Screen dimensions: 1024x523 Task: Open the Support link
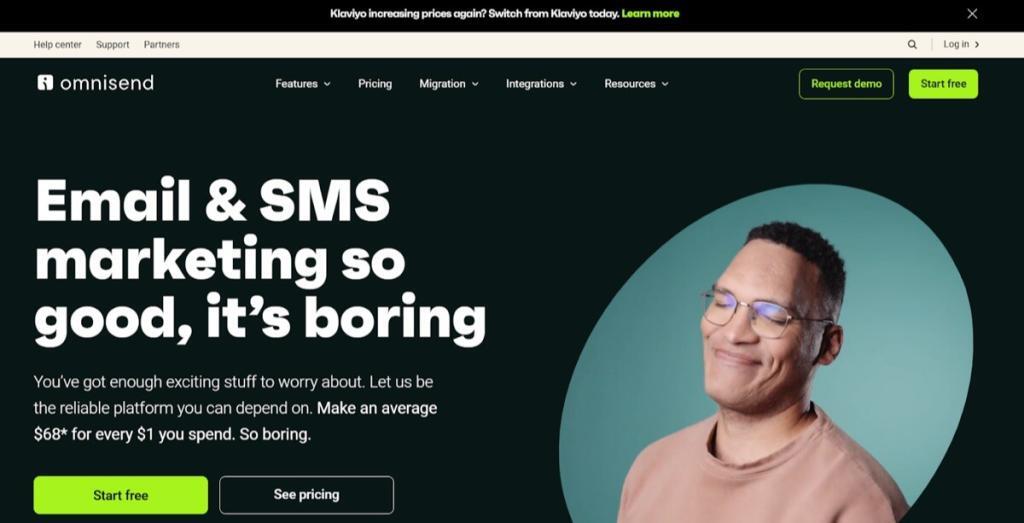click(112, 44)
